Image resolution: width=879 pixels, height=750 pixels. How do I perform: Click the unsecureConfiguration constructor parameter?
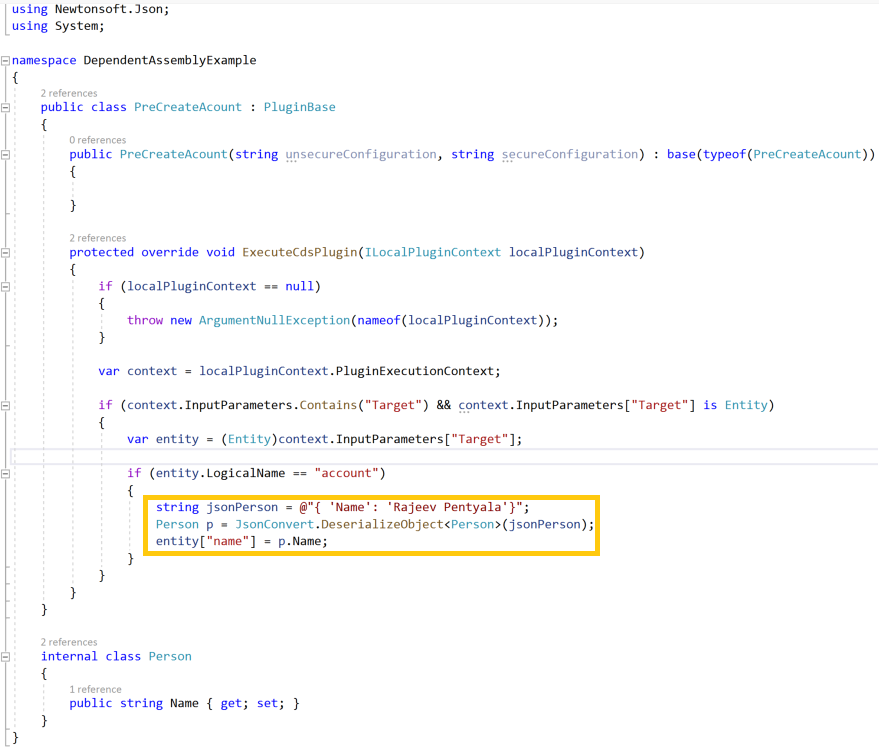(x=361, y=154)
